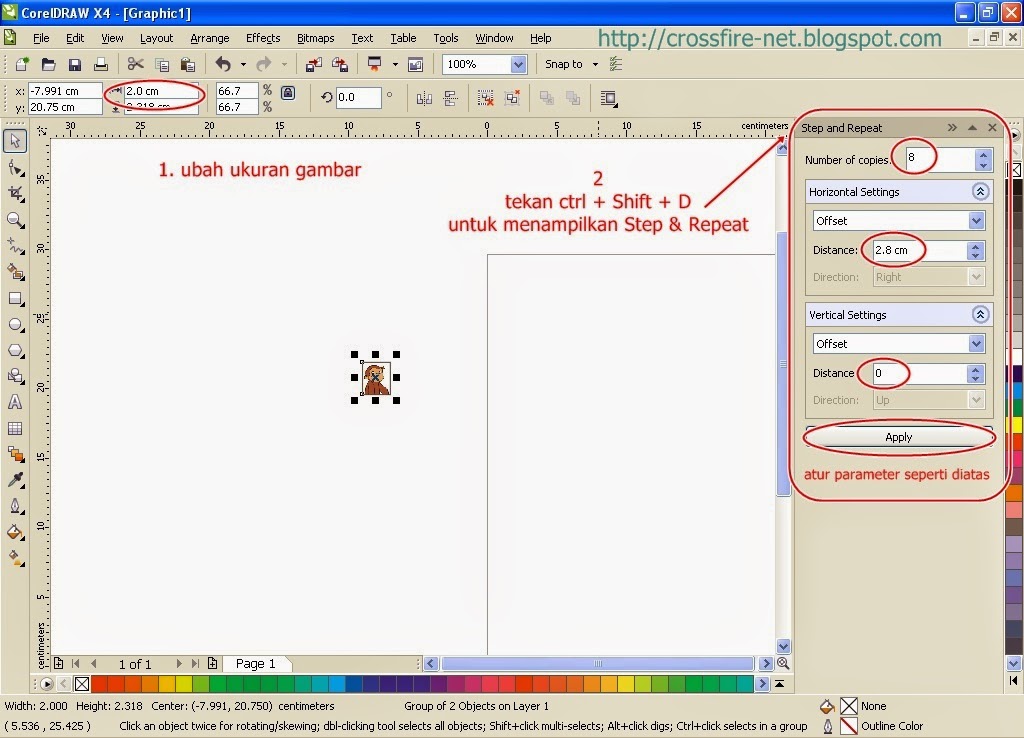This screenshot has height=738, width=1024.
Task: Select the Interactive Blend tool
Action: coord(15,455)
